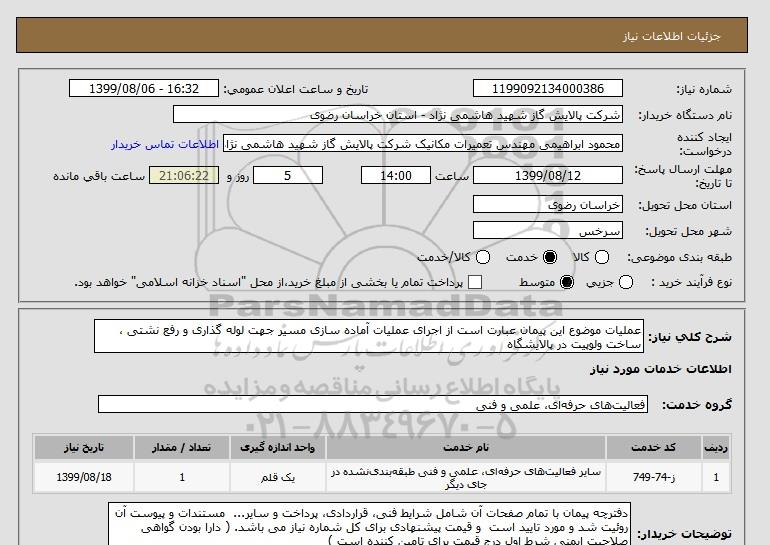The image size is (770, 545).
Task: Click service name cell سایر فعالیت‌های حرفه‌ای
Action: coord(466,478)
